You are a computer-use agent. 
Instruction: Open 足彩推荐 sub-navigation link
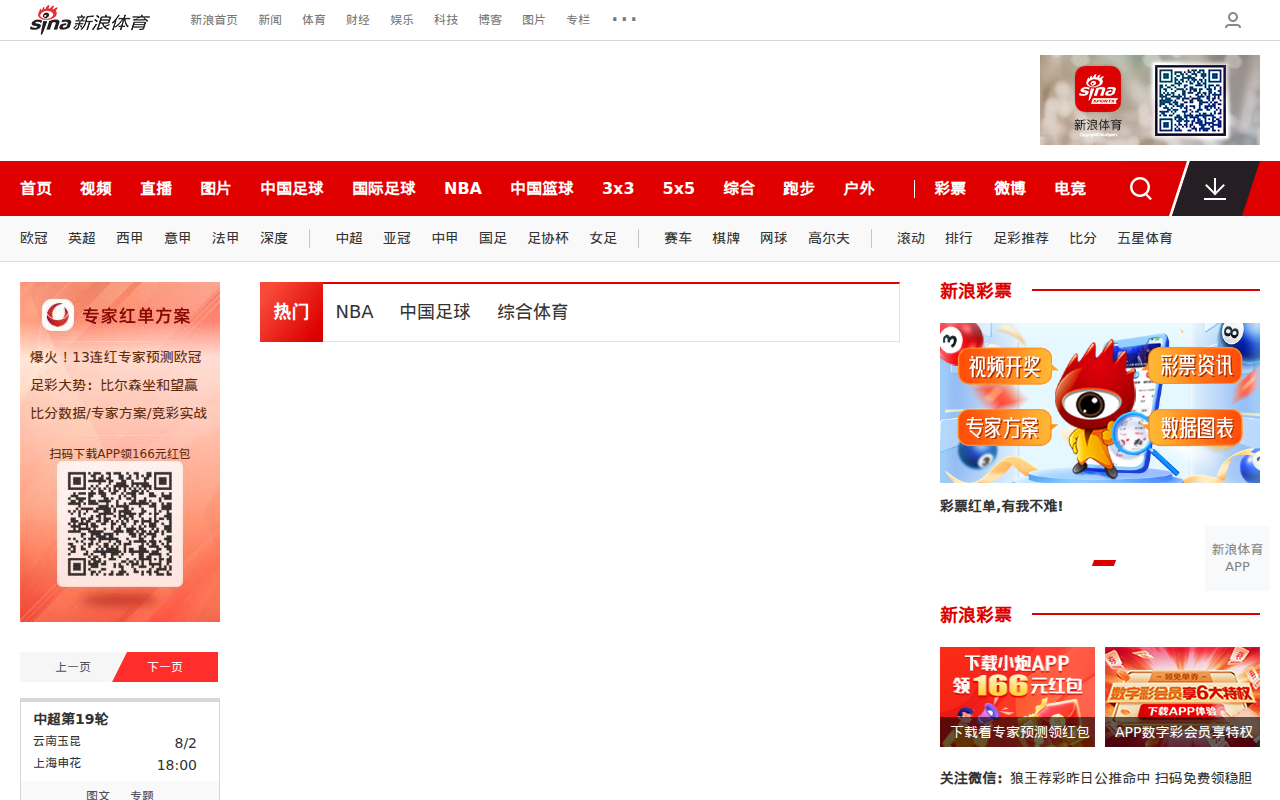point(1021,238)
